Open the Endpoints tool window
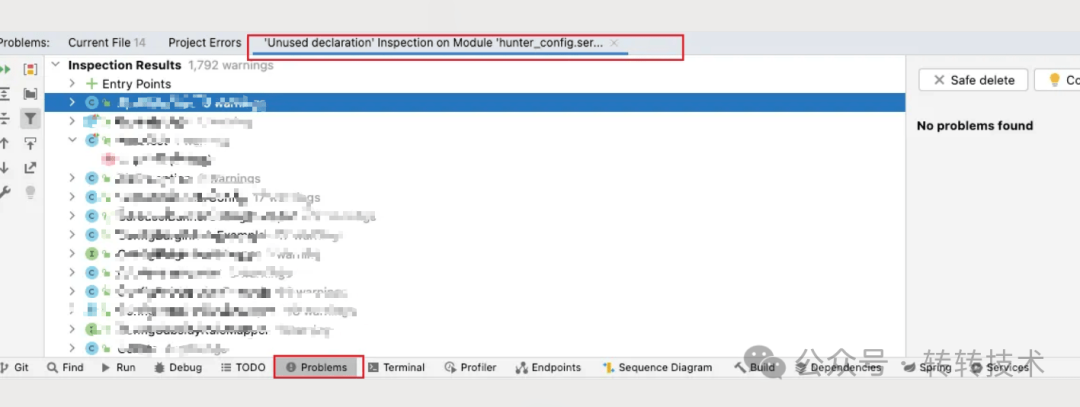The width and height of the screenshot is (1080, 407). point(548,367)
